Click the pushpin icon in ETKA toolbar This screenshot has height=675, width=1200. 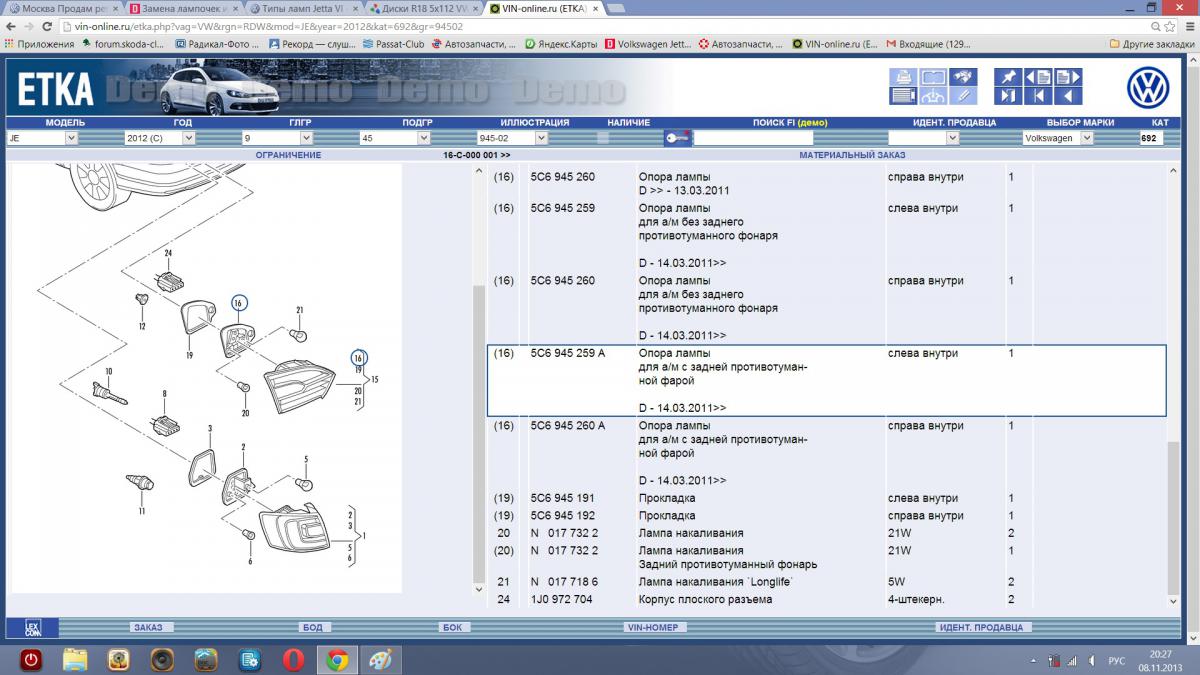[x=1007, y=77]
